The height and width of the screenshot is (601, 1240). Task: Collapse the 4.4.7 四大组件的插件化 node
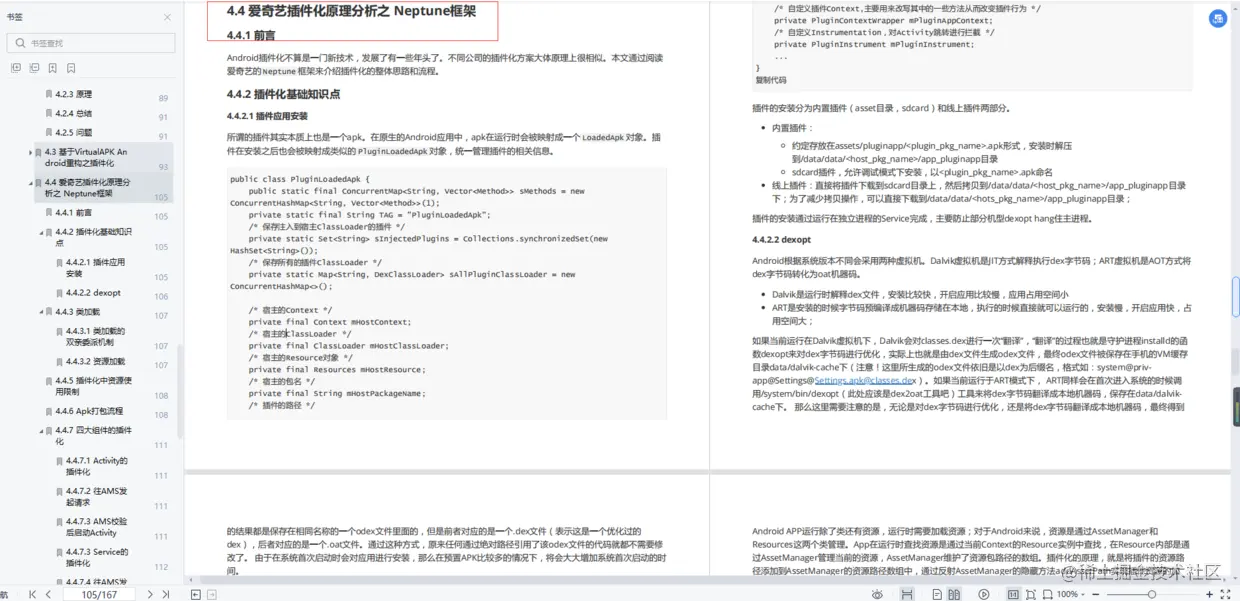pos(41,430)
